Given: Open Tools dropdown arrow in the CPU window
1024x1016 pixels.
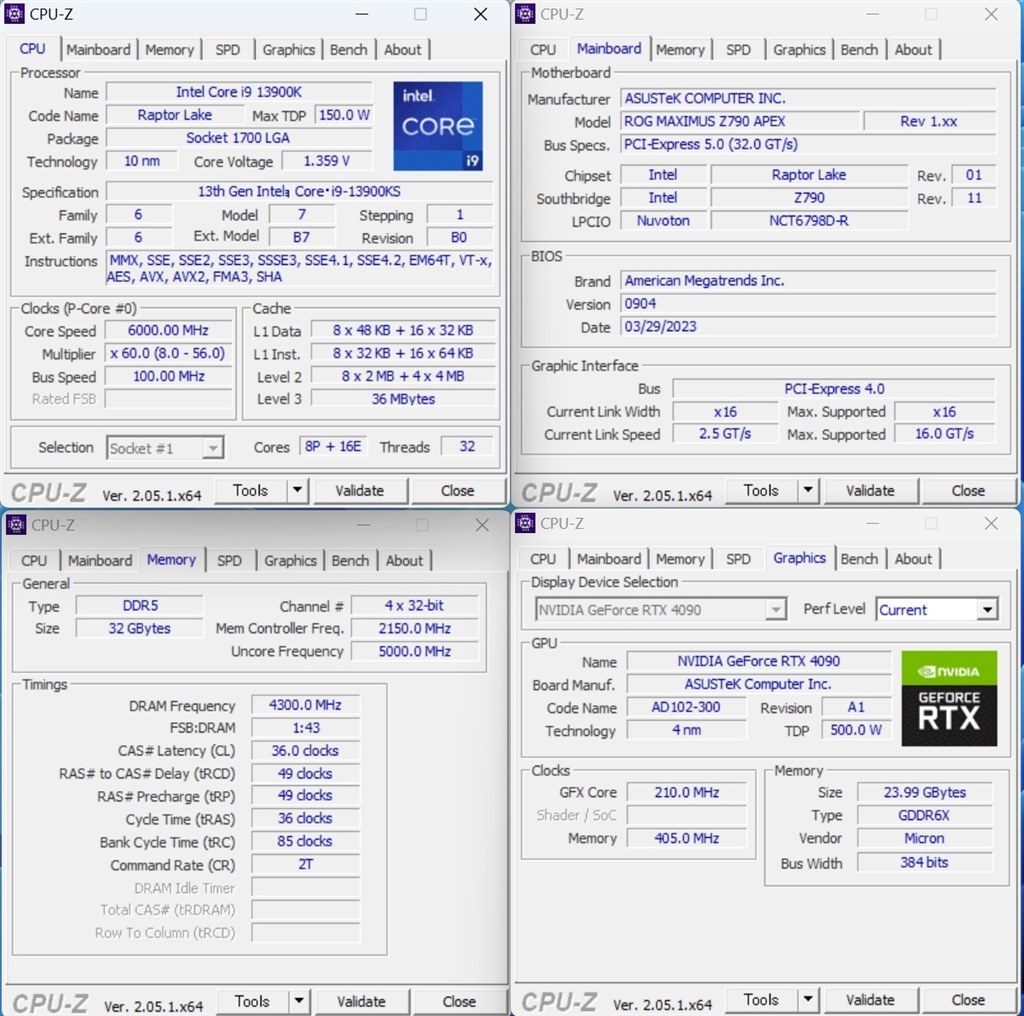Looking at the screenshot, I should pyautogui.click(x=298, y=490).
